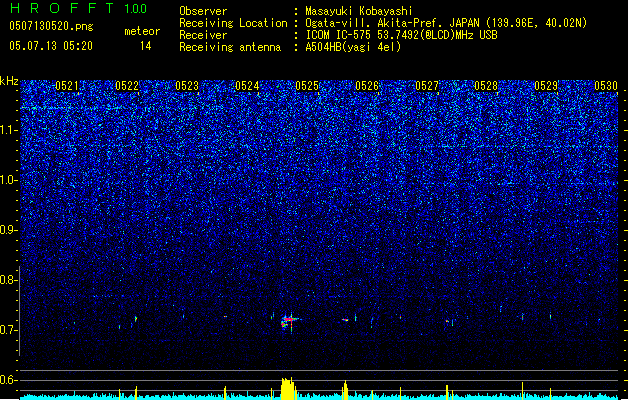Select the Ogata-vill. Akita-Pref. JAPAN location text
629x400 pixels.
pos(446,23)
